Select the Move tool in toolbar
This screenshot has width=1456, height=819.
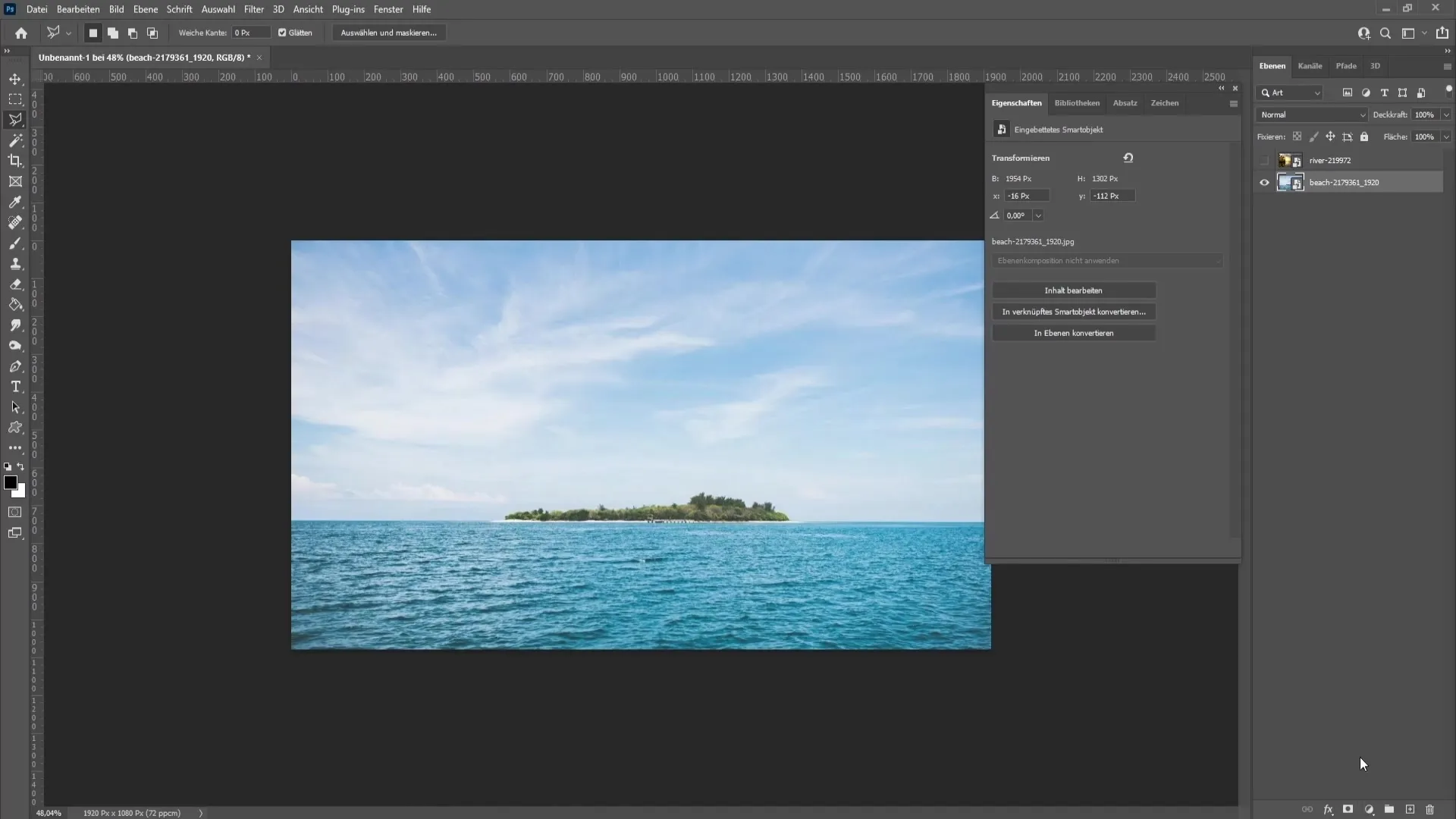(x=15, y=78)
